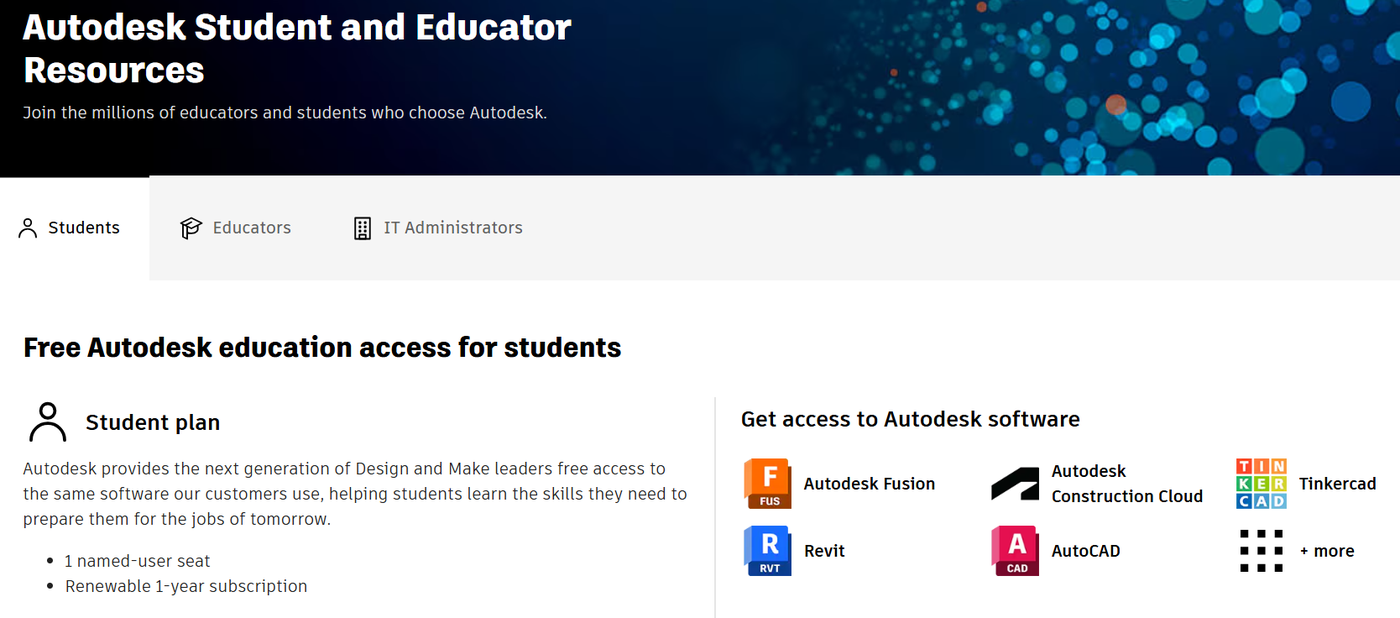
Task: Click the Tinkercad colorful grid logo
Action: pos(1262,484)
